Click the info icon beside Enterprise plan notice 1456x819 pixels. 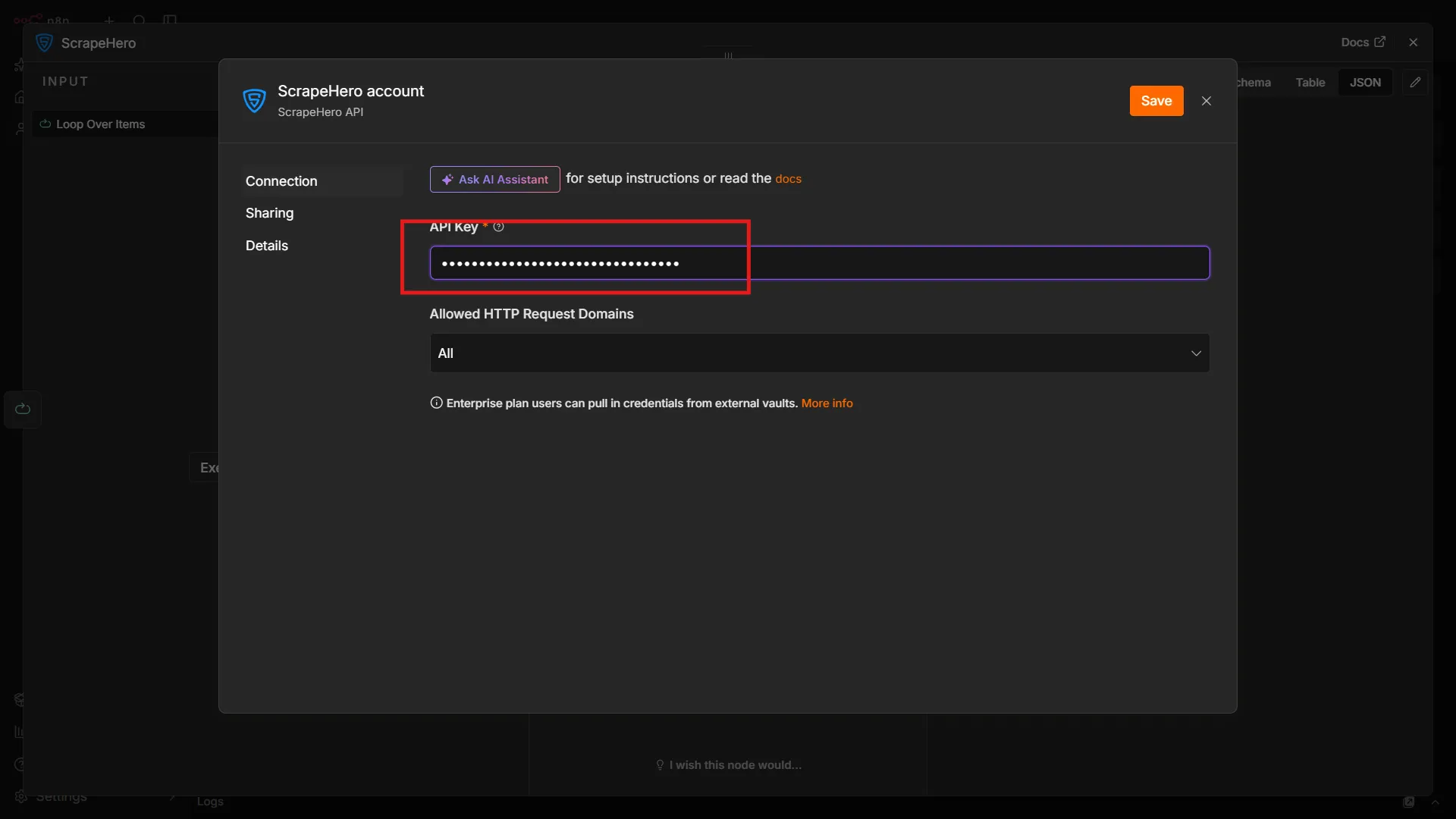coord(436,403)
